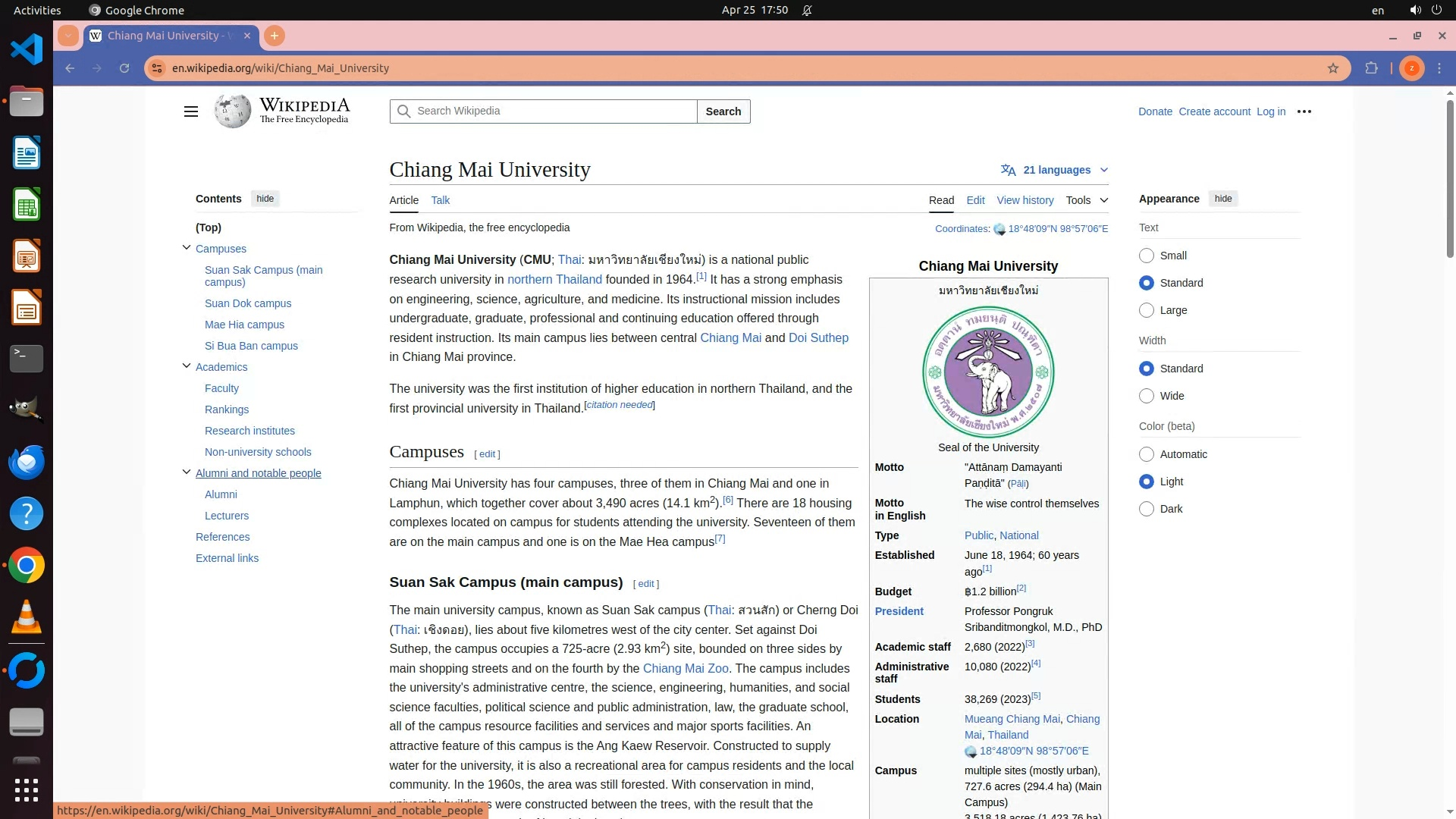Click the University seal image
This screenshot has height=819, width=1456.
coord(988,372)
